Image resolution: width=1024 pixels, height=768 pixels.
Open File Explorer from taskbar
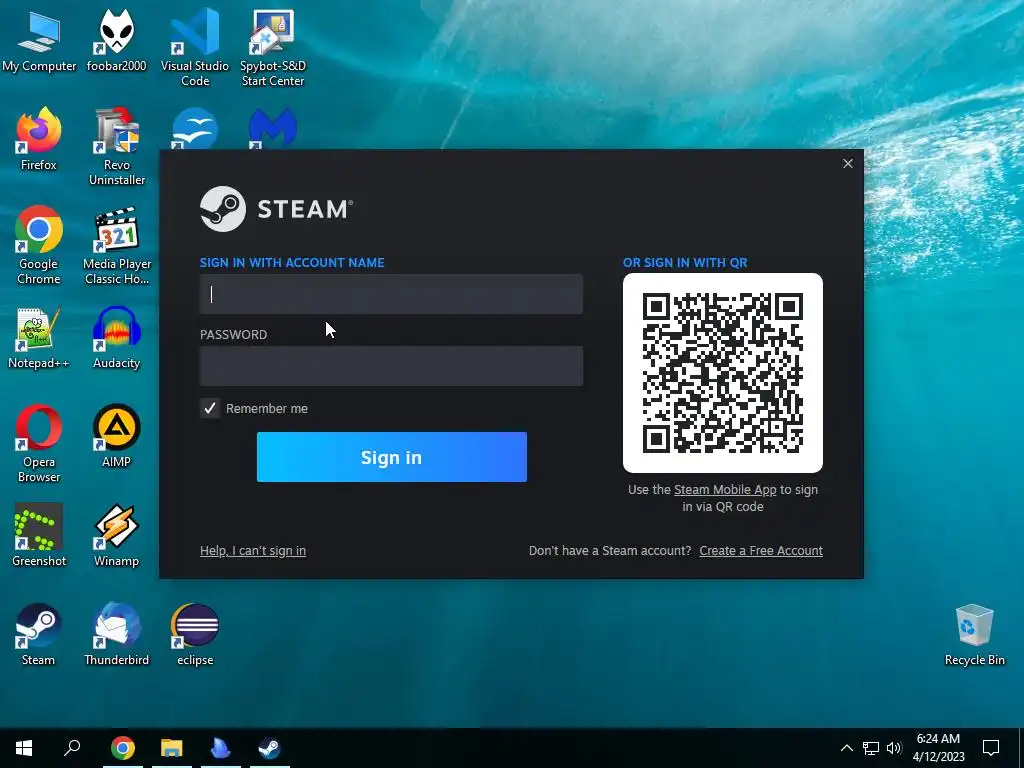tap(172, 748)
